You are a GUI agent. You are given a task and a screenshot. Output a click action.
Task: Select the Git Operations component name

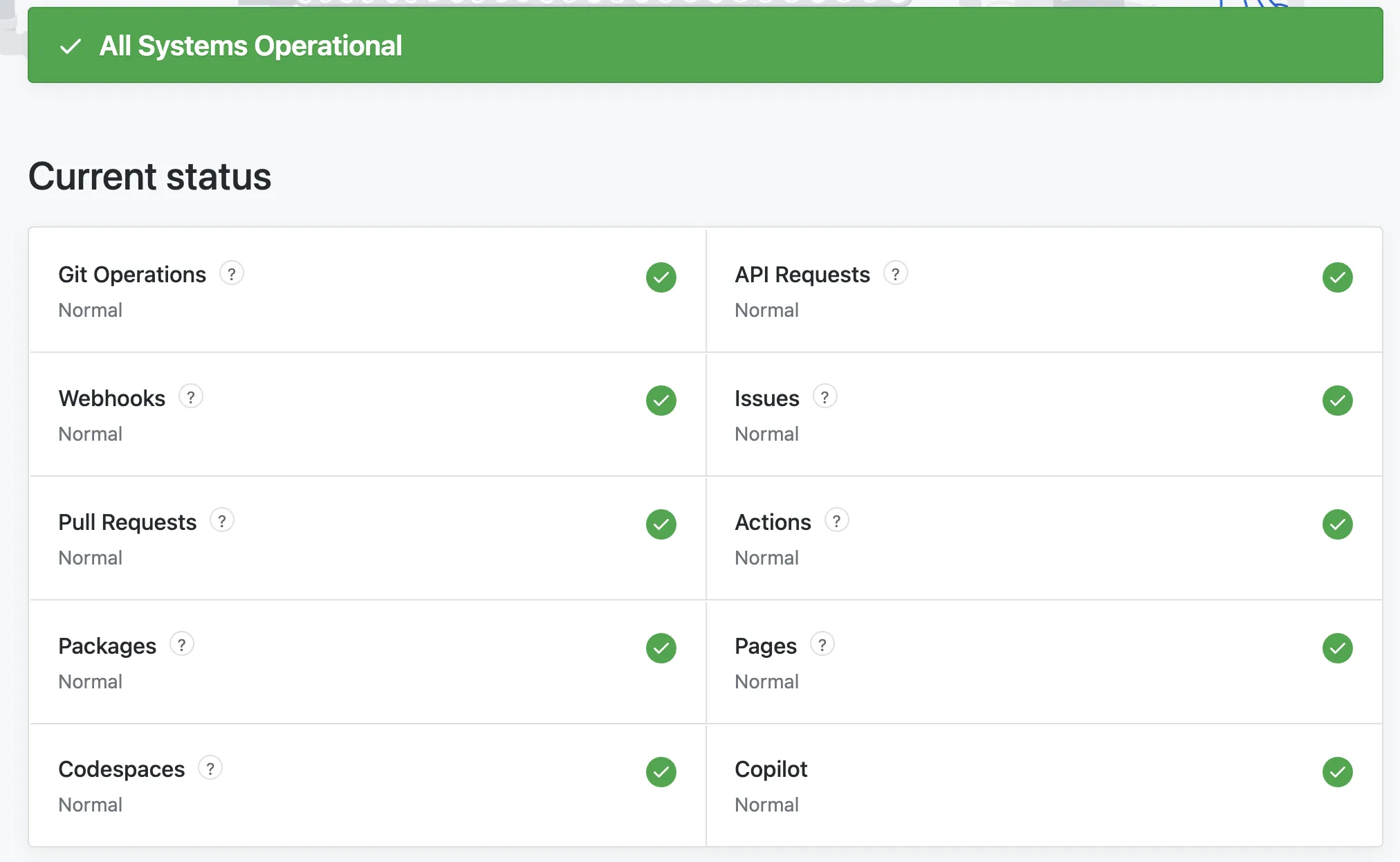132,275
